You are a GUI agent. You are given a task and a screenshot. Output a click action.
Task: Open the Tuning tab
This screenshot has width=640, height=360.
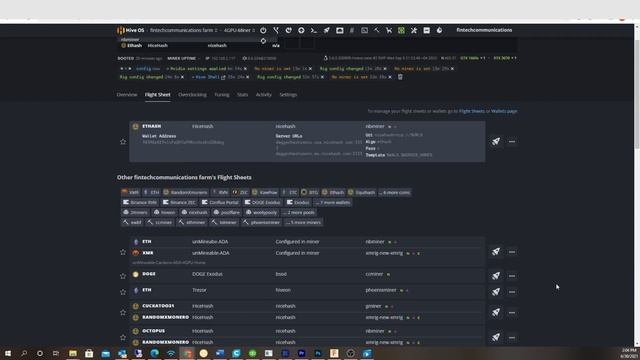[x=222, y=95]
